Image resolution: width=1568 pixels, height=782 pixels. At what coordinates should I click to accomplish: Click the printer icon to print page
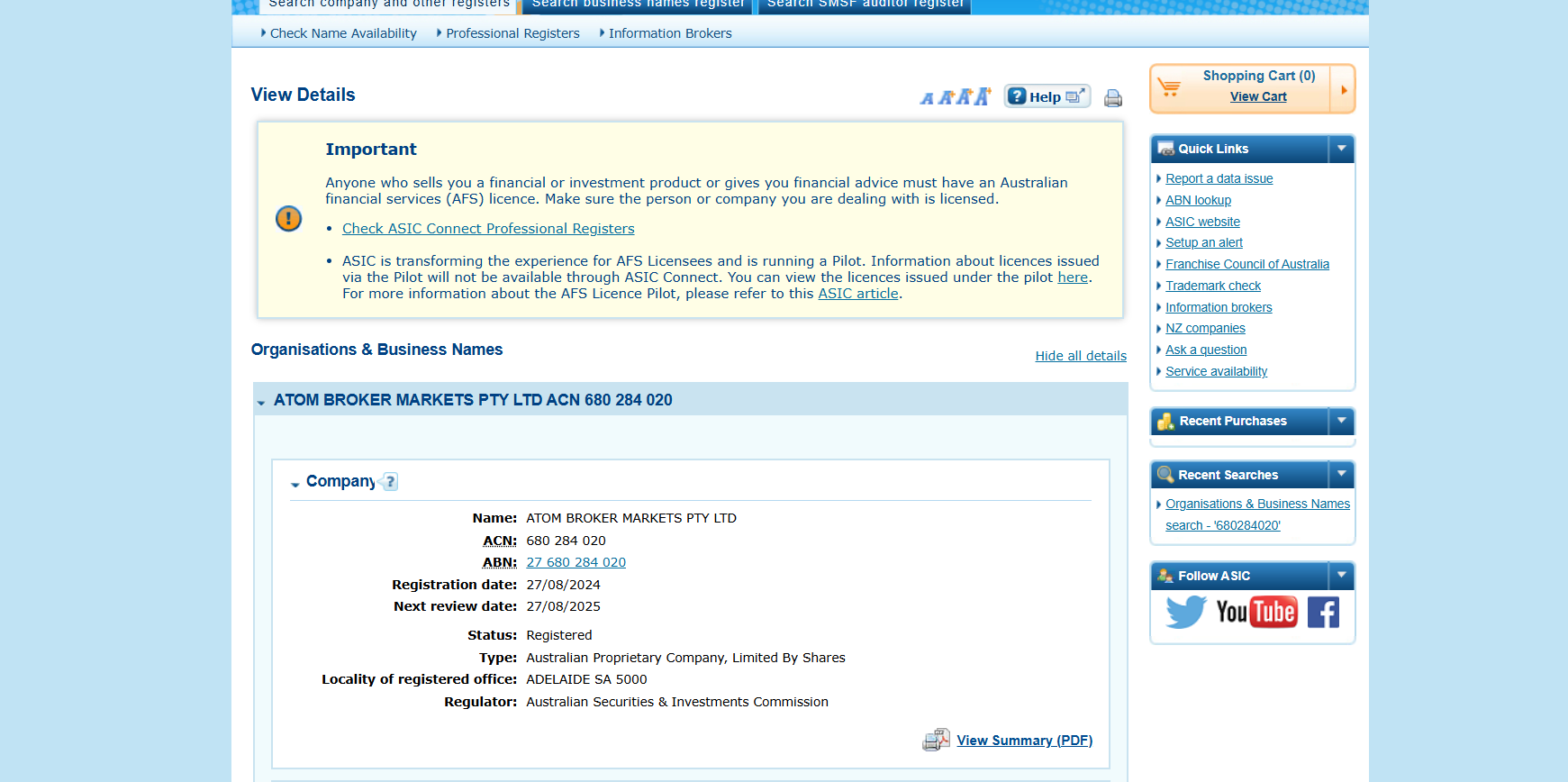[1113, 98]
